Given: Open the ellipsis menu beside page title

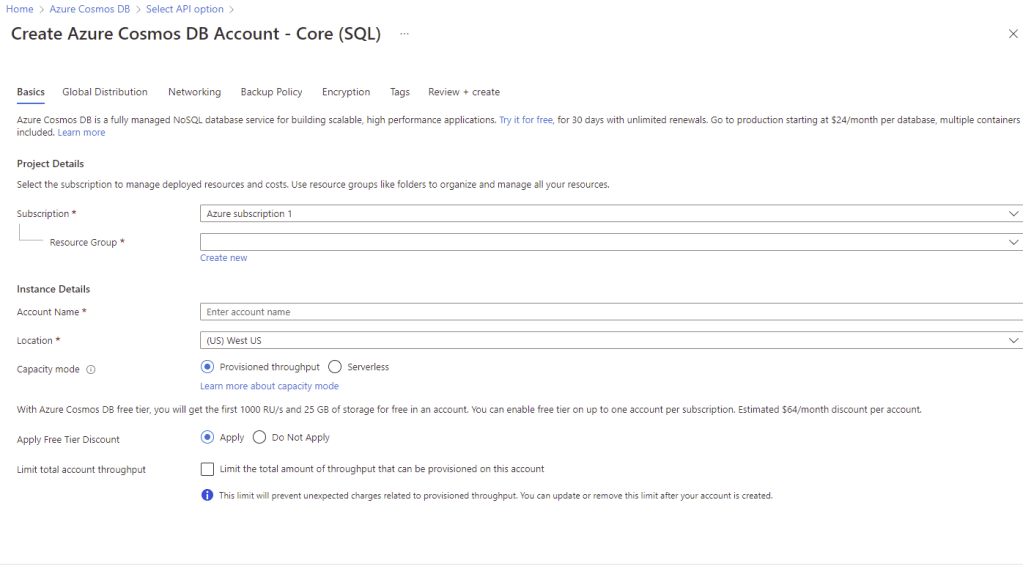Looking at the screenshot, I should tap(404, 34).
